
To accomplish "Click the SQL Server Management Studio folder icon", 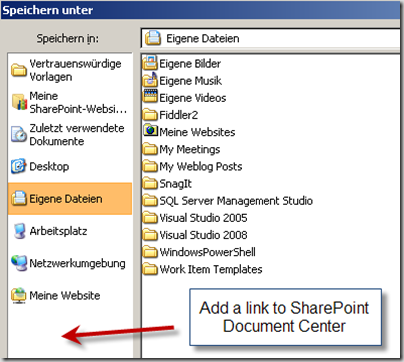I will click(150, 200).
